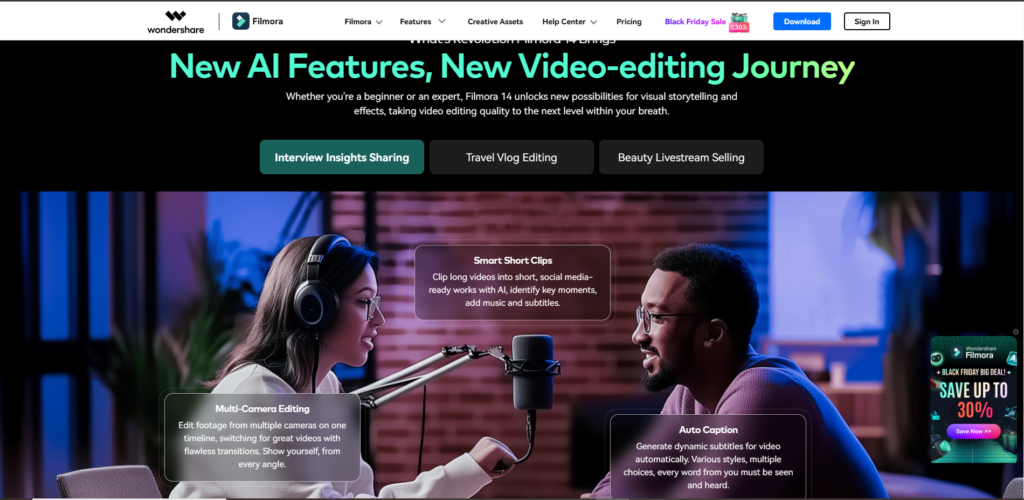The image size is (1024, 500).
Task: Open the Auto Caption feature card
Action: pos(708,457)
